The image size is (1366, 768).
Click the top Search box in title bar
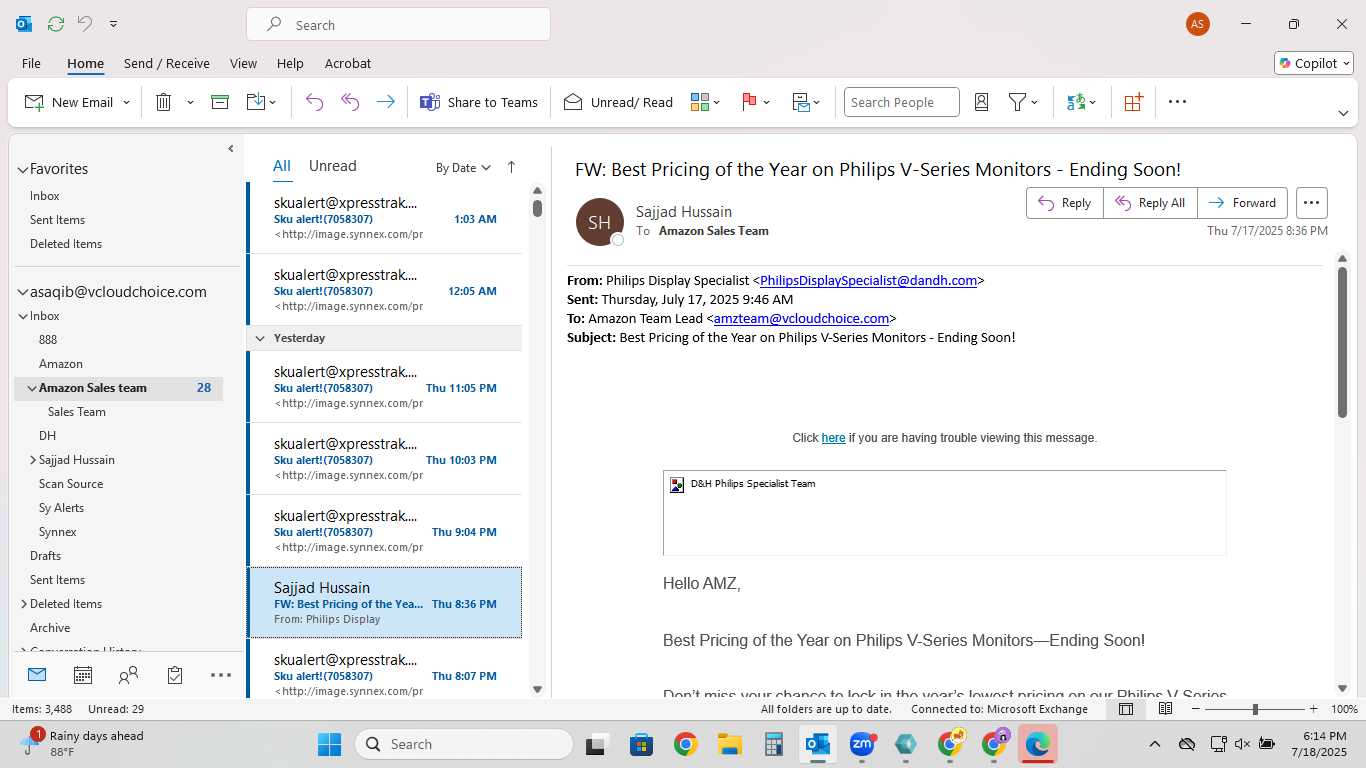[x=398, y=25]
